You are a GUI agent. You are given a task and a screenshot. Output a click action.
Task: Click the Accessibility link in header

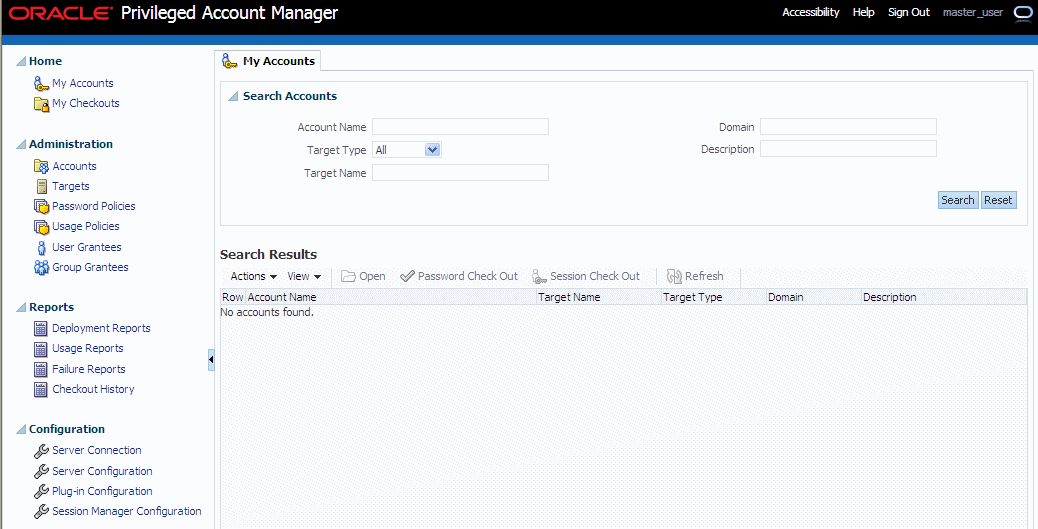[x=810, y=12]
